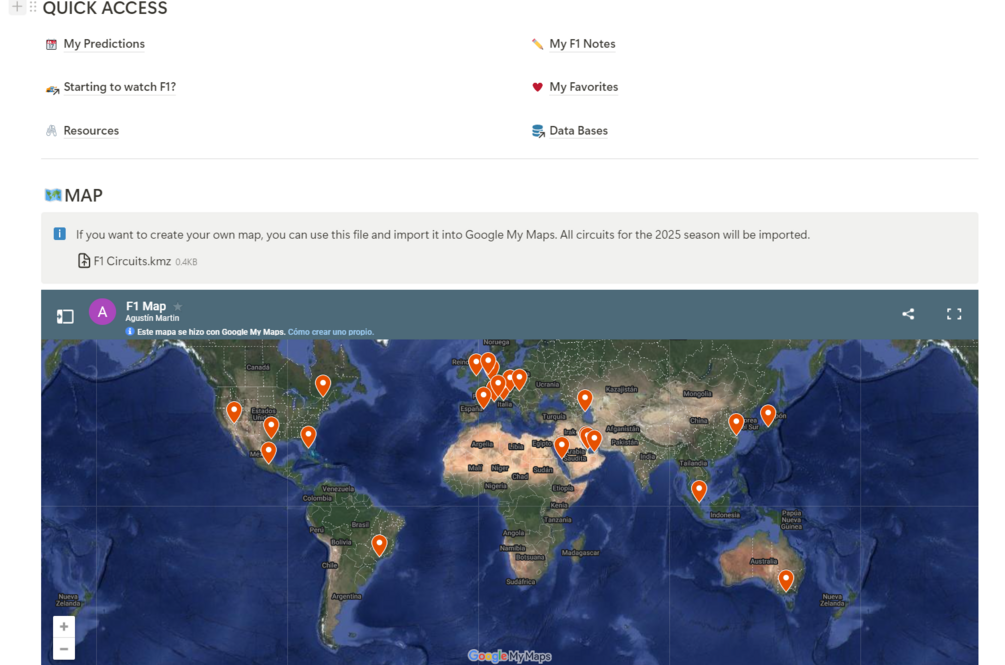Screen dimensions: 1005x665
Task: Open the Cómo crear uno propio link
Action: tap(331, 332)
